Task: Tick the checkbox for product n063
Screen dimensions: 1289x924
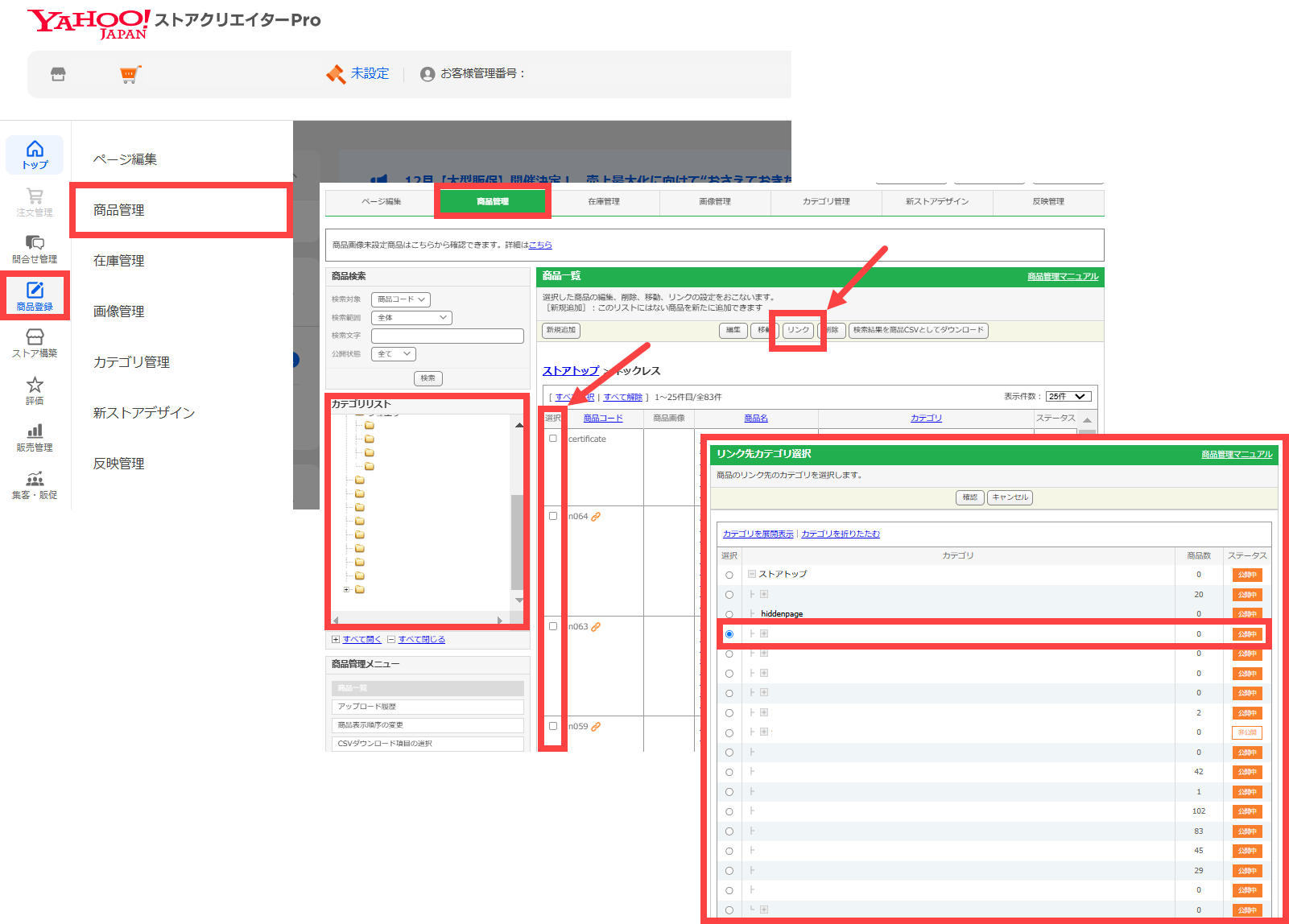Action: pos(553,626)
